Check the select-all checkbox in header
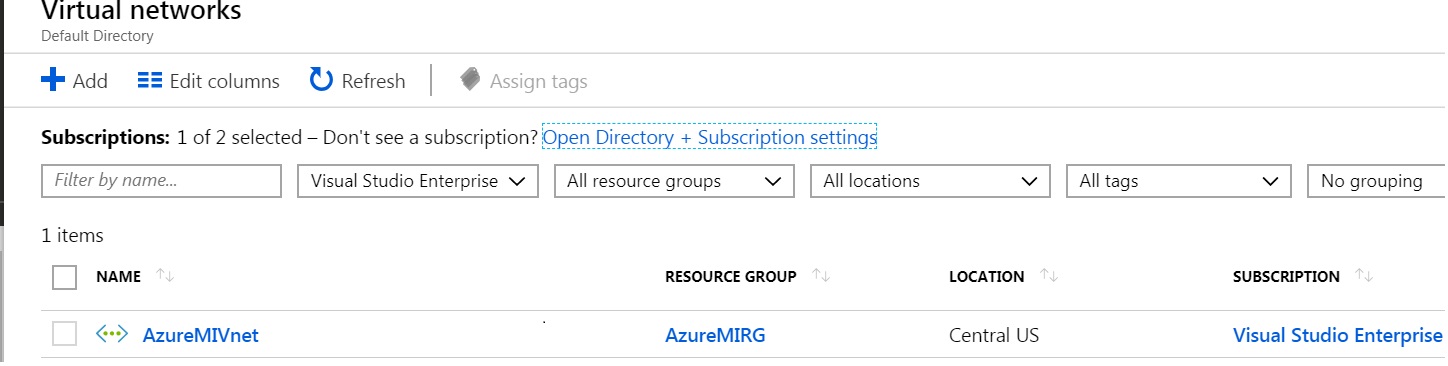 64,277
